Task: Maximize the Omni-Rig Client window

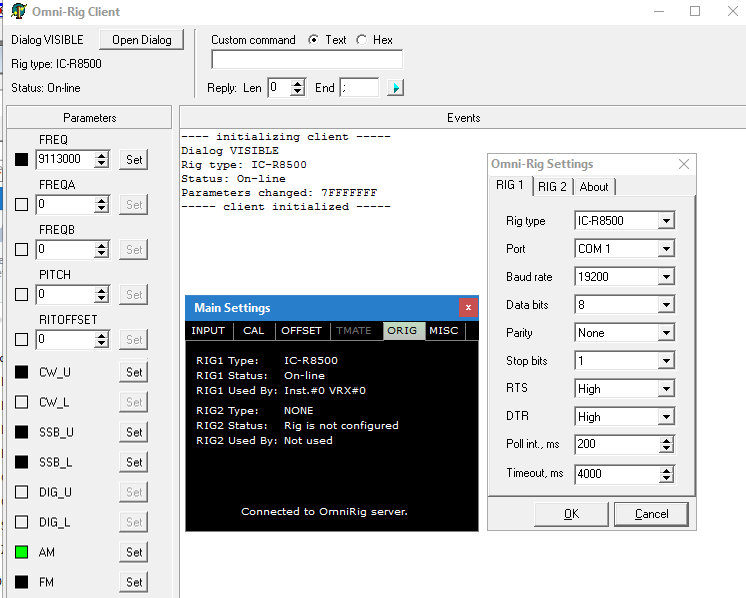Action: pos(695,11)
